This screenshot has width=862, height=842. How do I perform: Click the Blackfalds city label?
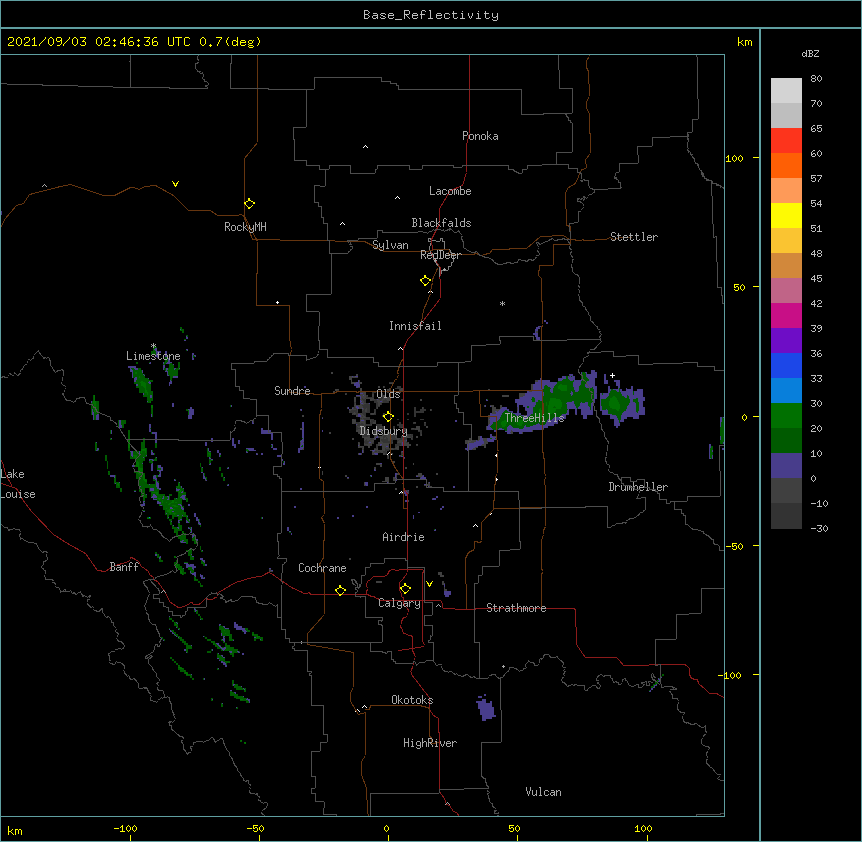tap(441, 223)
